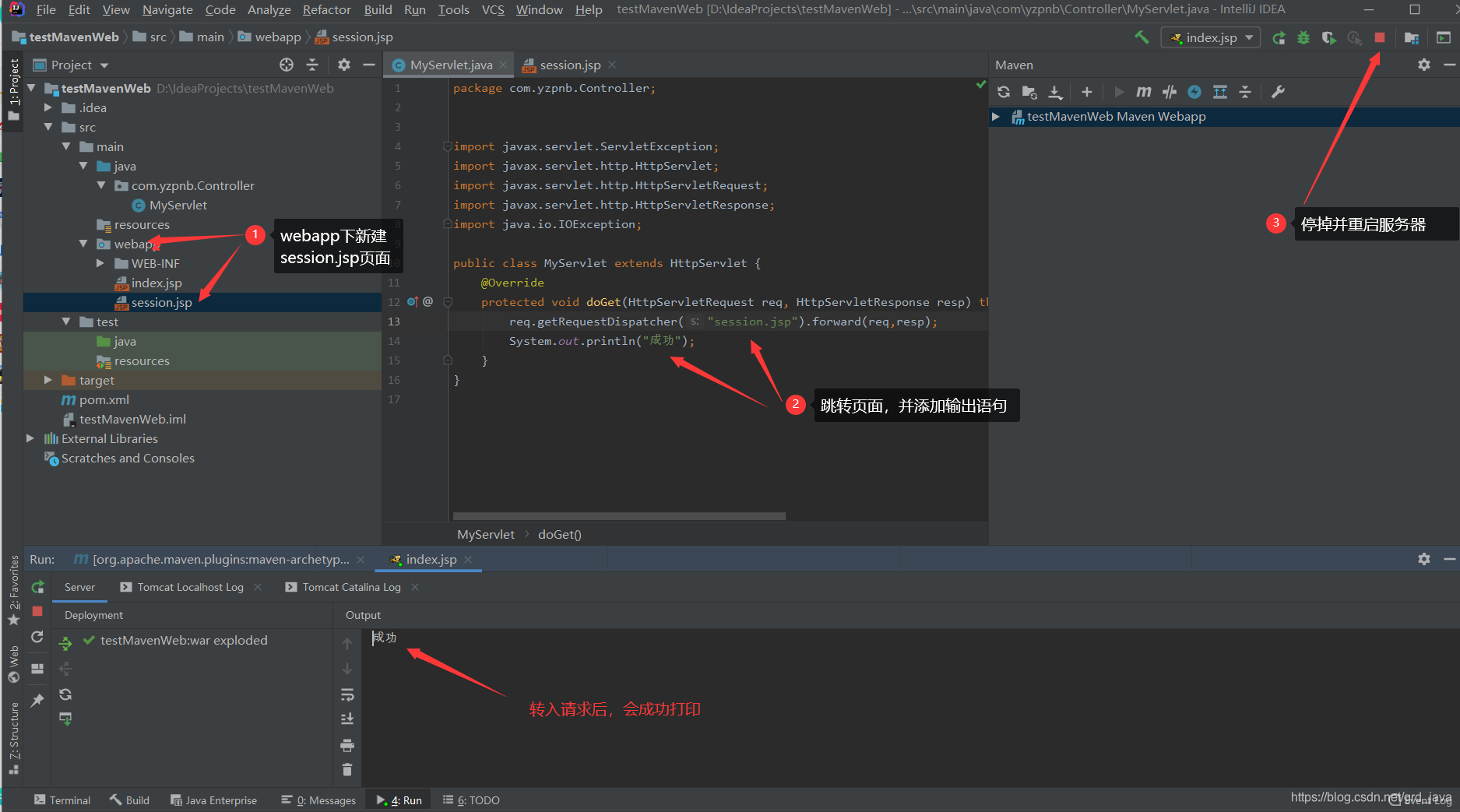
Task: Show Maven dependencies diagram
Action: (x=1219, y=92)
